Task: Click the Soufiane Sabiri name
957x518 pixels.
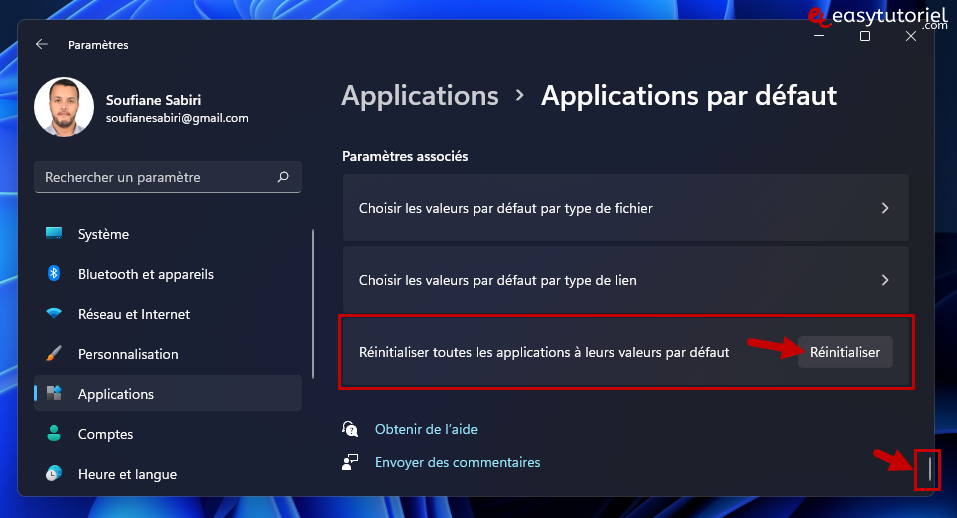Action: (x=153, y=99)
